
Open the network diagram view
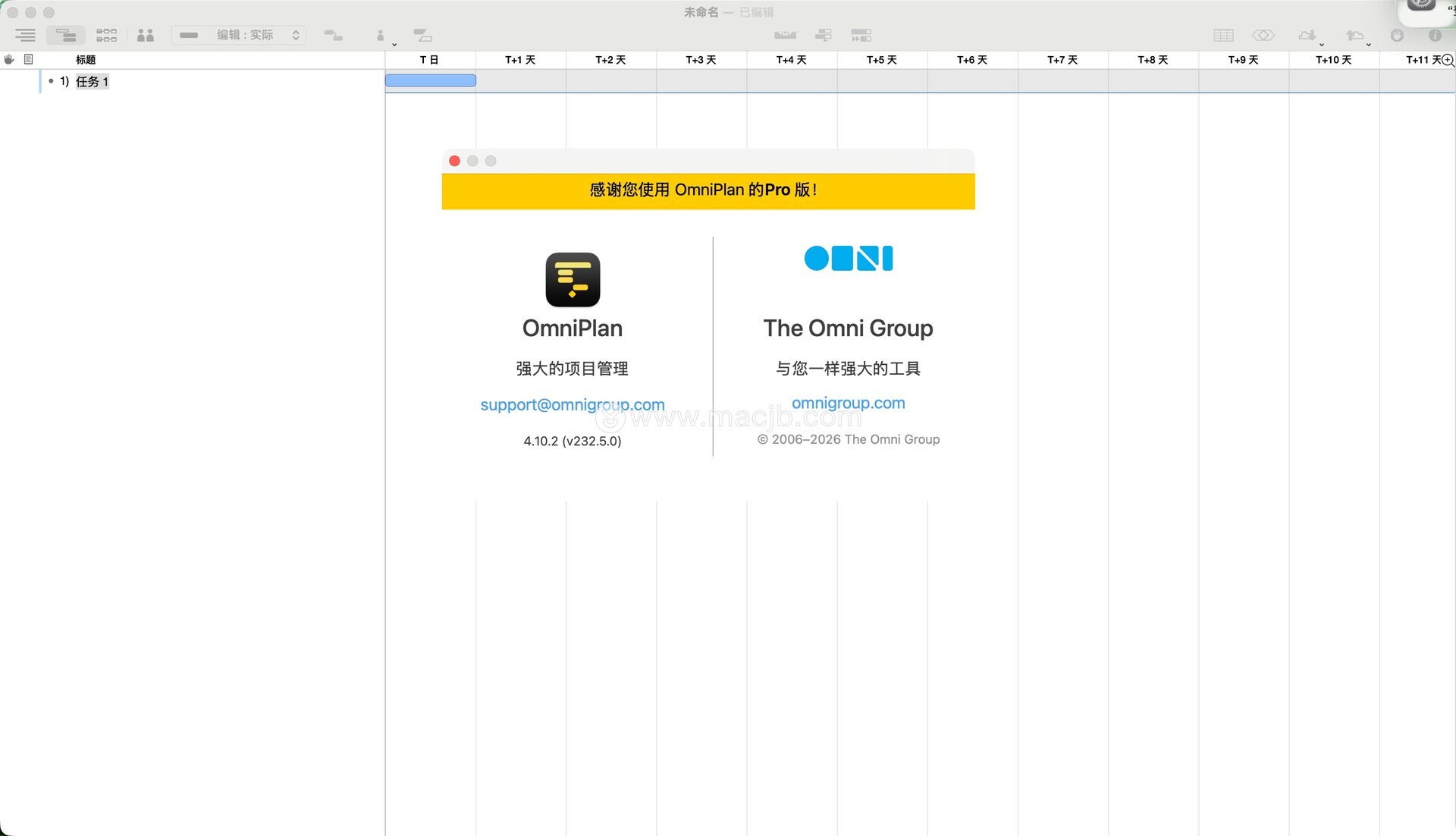pos(106,35)
